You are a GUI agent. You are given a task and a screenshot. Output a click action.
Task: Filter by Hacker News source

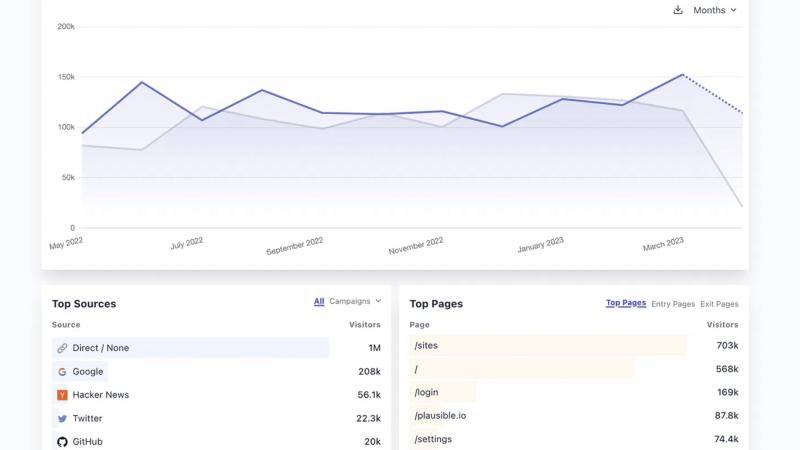tap(101, 395)
